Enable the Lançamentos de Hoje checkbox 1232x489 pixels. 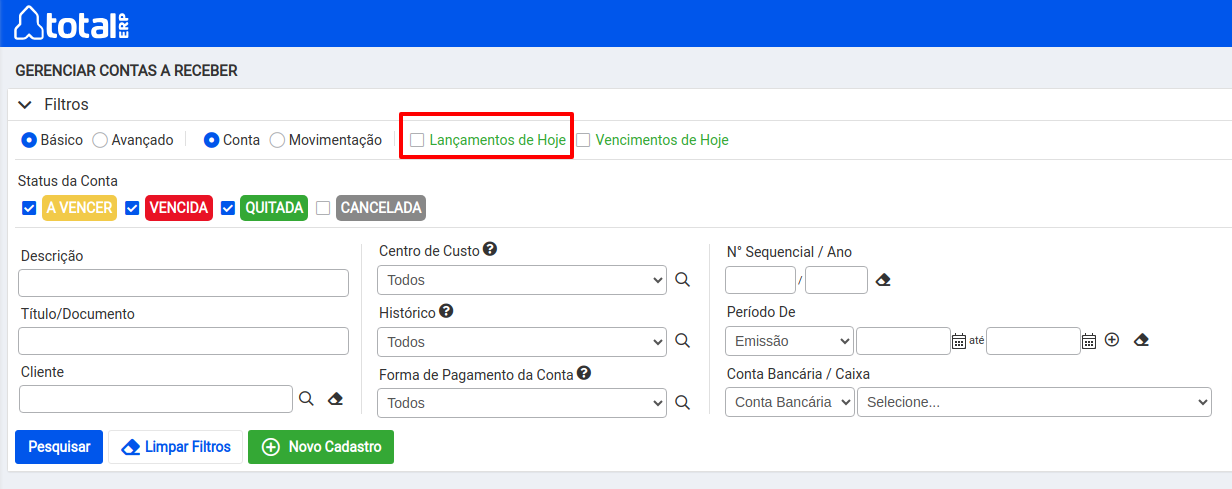point(417,140)
